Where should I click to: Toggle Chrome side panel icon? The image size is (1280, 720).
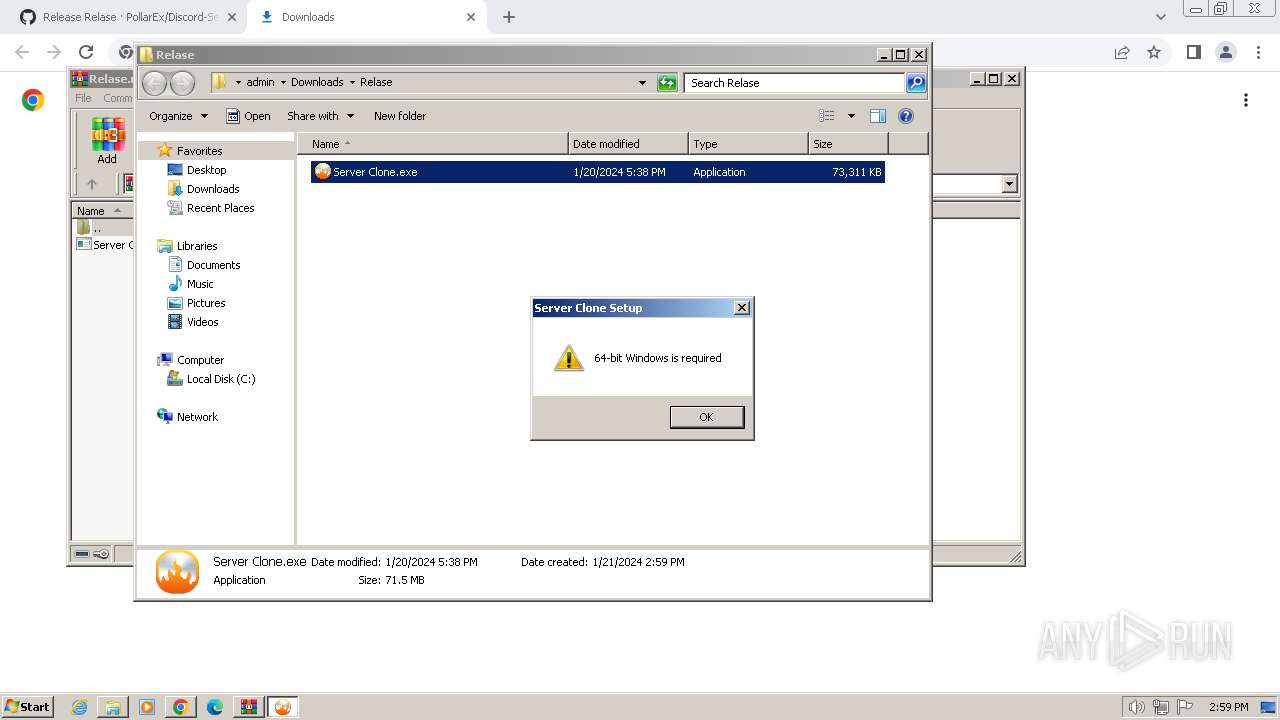pos(1193,52)
